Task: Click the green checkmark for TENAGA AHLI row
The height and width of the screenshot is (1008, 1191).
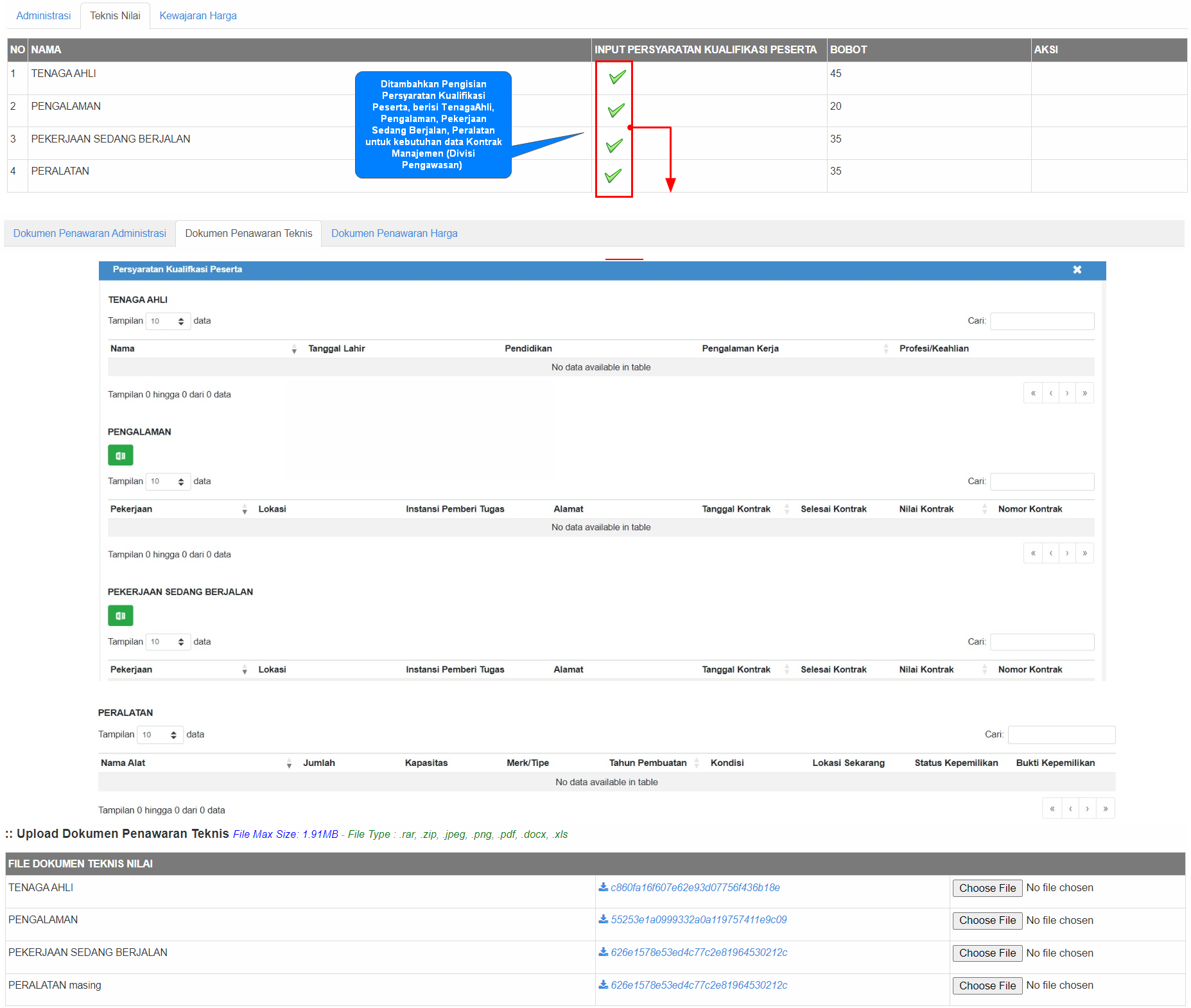Action: (616, 78)
